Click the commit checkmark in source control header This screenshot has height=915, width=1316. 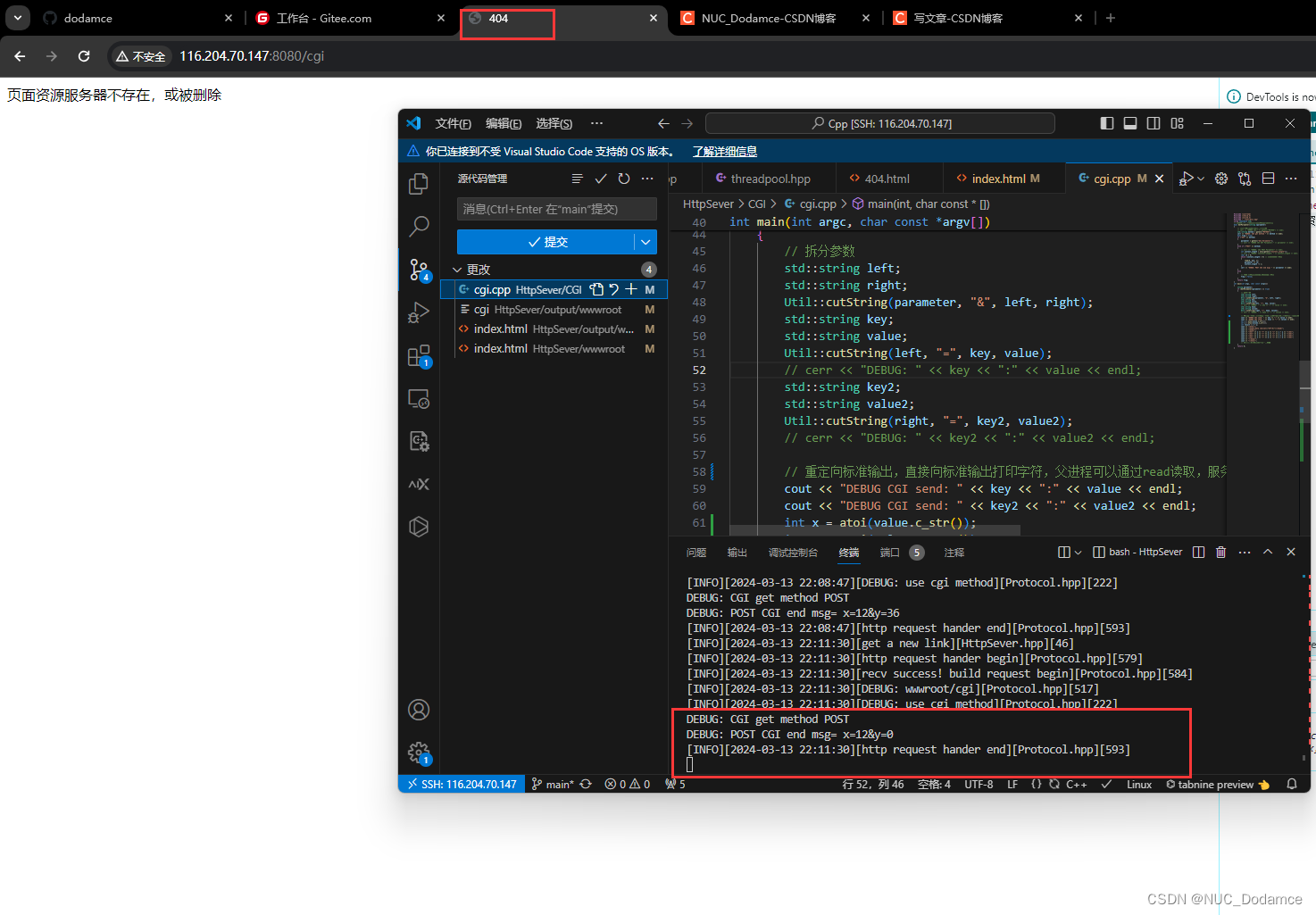[601, 179]
